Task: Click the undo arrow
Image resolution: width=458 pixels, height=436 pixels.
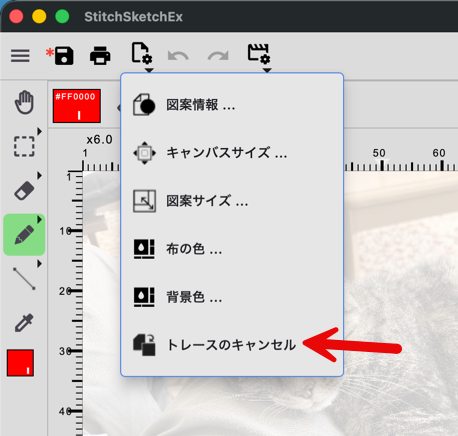Action: [x=178, y=56]
